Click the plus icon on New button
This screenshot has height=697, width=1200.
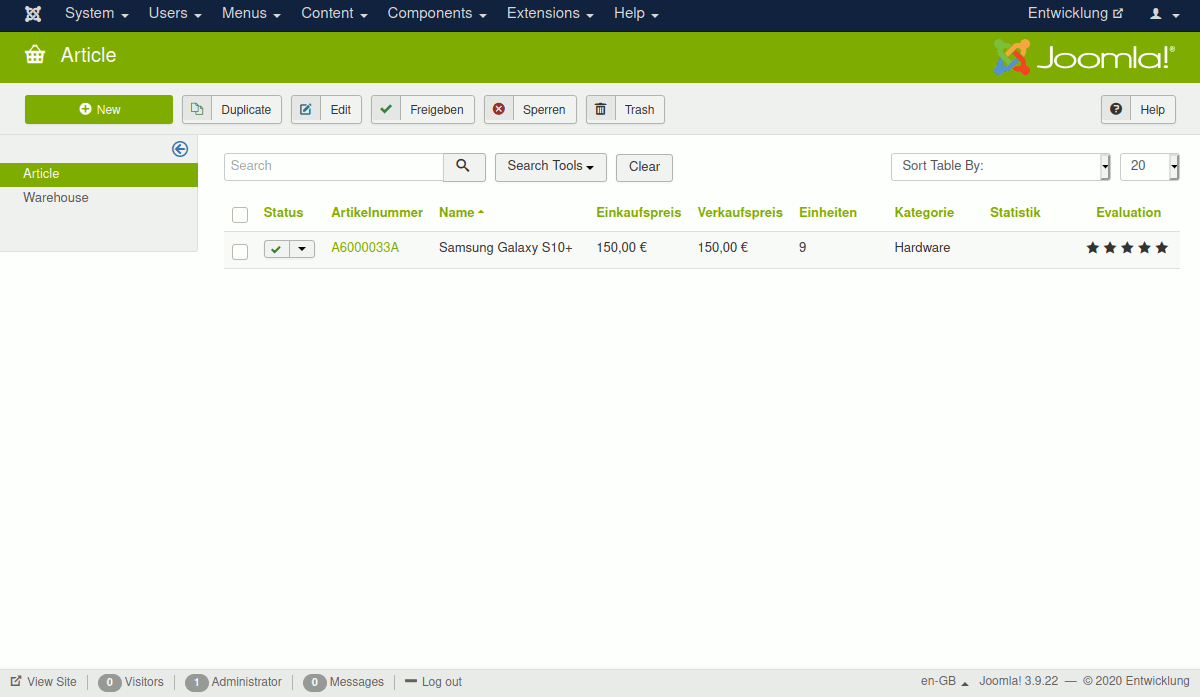(x=85, y=109)
